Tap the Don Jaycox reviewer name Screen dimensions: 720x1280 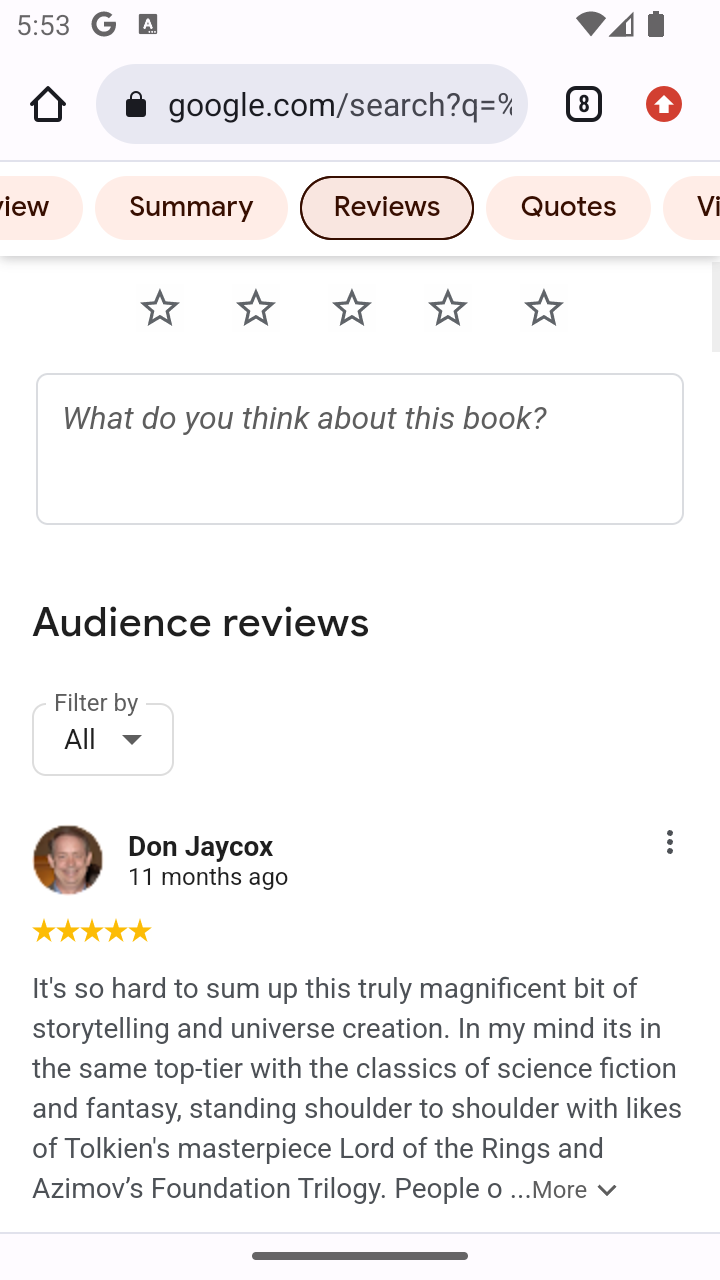coord(200,846)
